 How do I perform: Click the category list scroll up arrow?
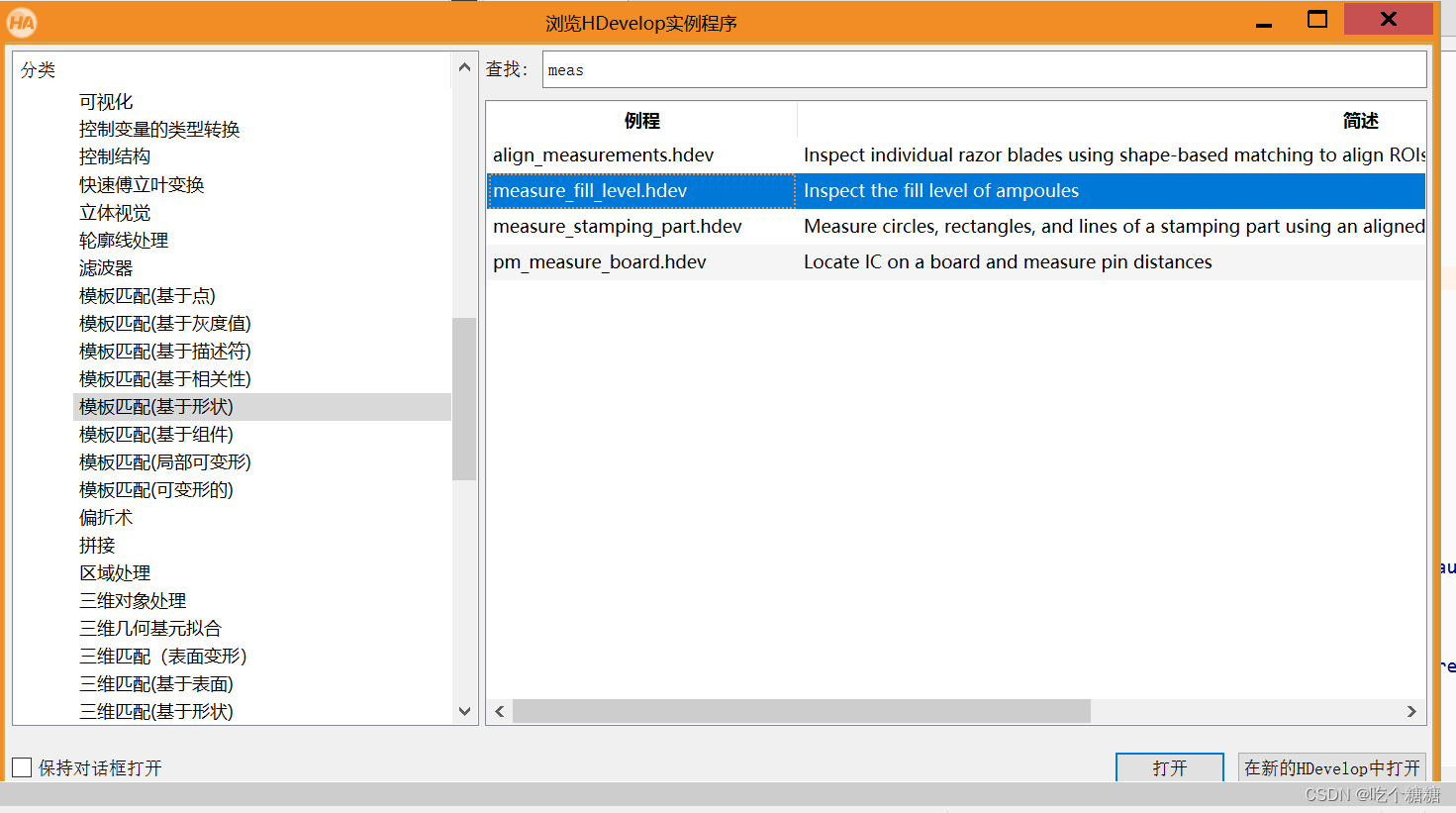pyautogui.click(x=464, y=67)
